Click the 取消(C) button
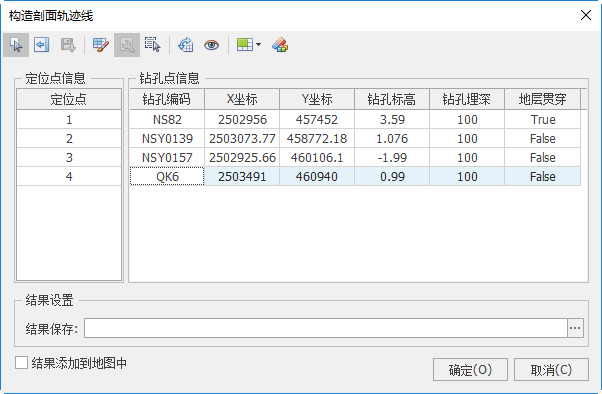The height and width of the screenshot is (394, 602). click(x=551, y=370)
